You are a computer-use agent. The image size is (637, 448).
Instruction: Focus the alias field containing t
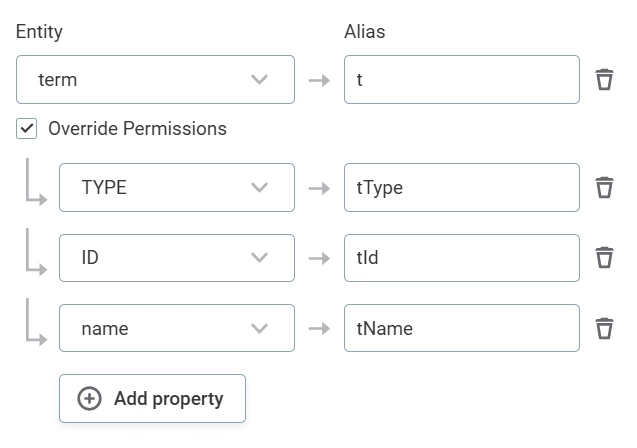pos(461,80)
